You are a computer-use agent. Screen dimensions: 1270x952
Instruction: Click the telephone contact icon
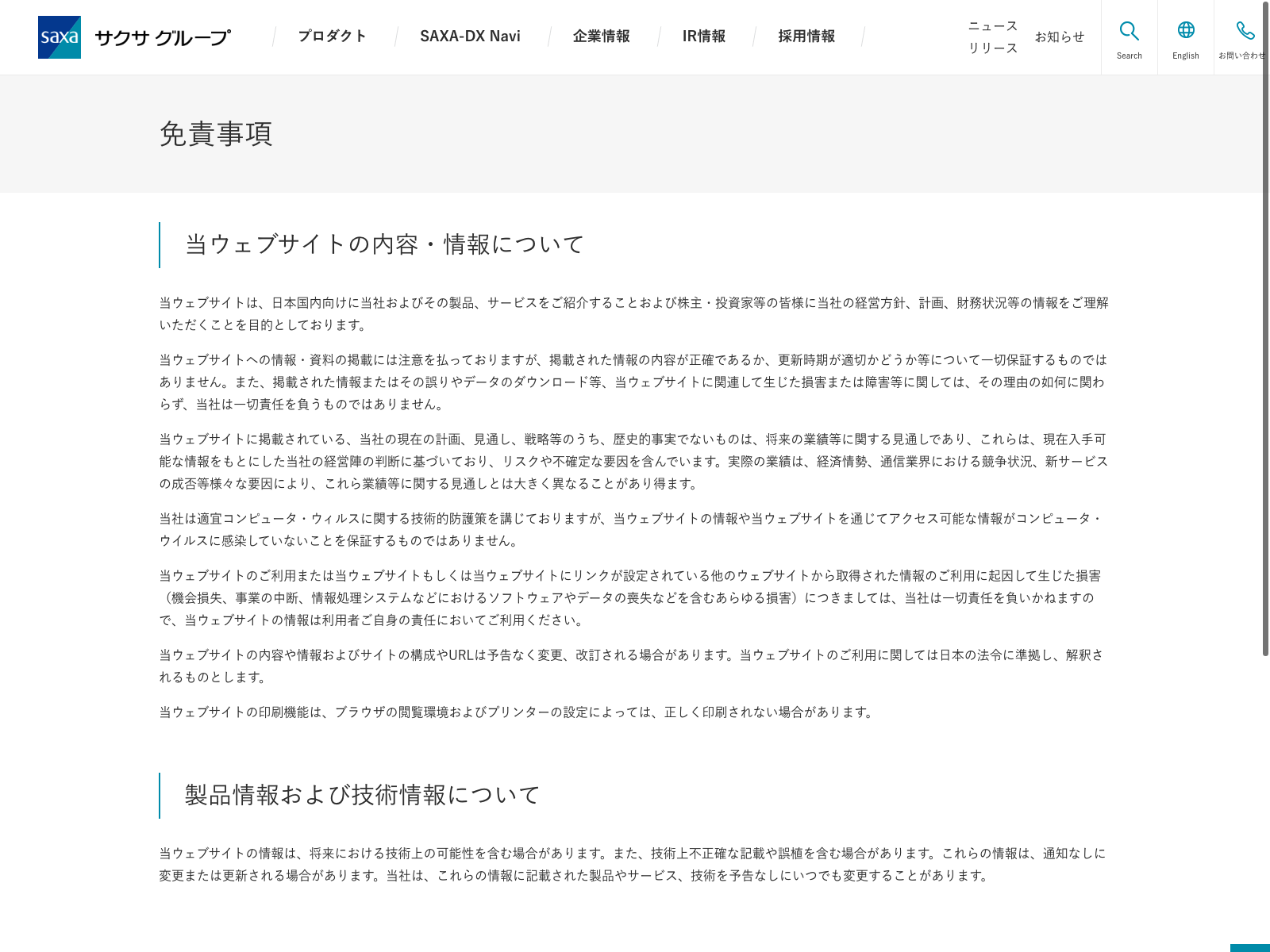(x=1245, y=31)
